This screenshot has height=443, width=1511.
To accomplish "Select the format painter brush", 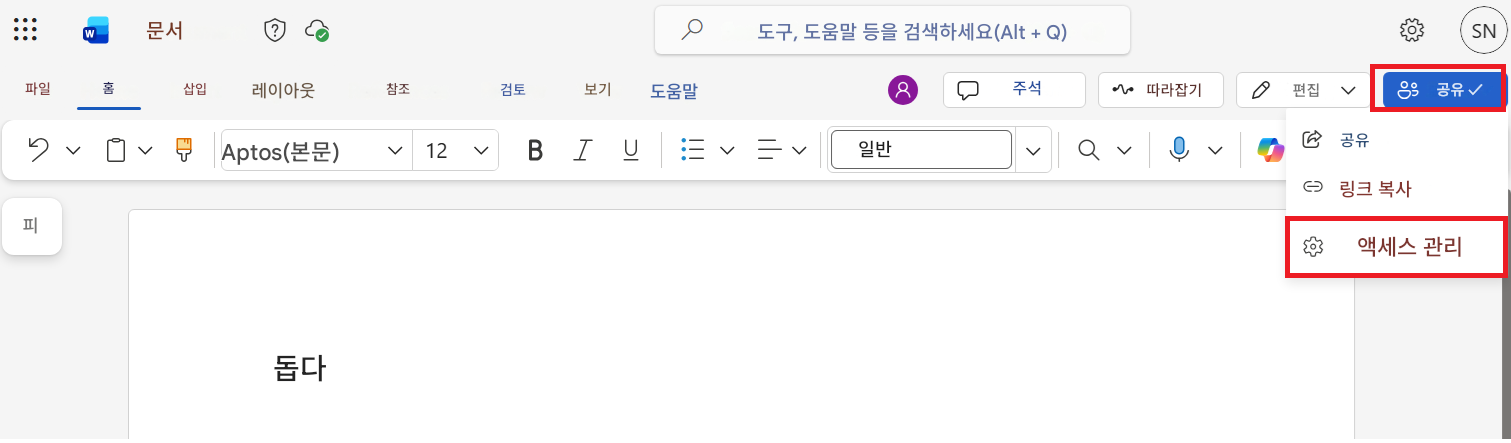I will pos(184,150).
